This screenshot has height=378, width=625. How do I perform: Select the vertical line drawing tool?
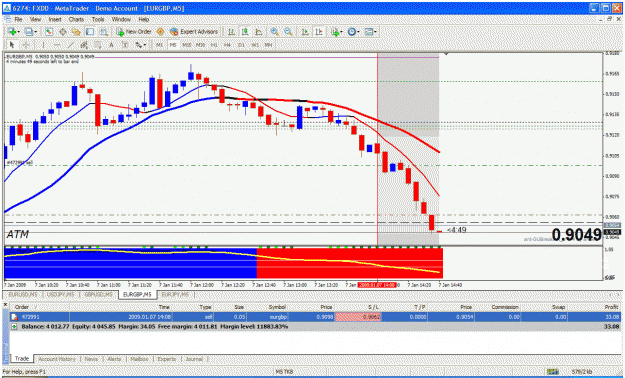click(x=43, y=45)
